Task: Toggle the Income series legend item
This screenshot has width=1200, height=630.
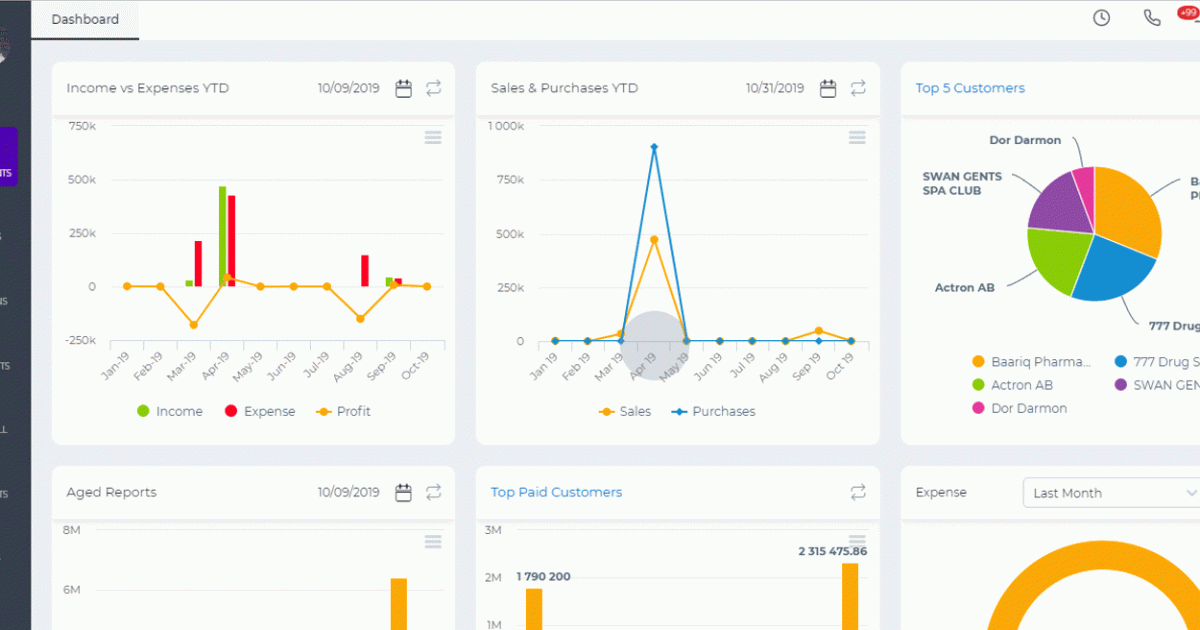Action: pyautogui.click(x=170, y=411)
